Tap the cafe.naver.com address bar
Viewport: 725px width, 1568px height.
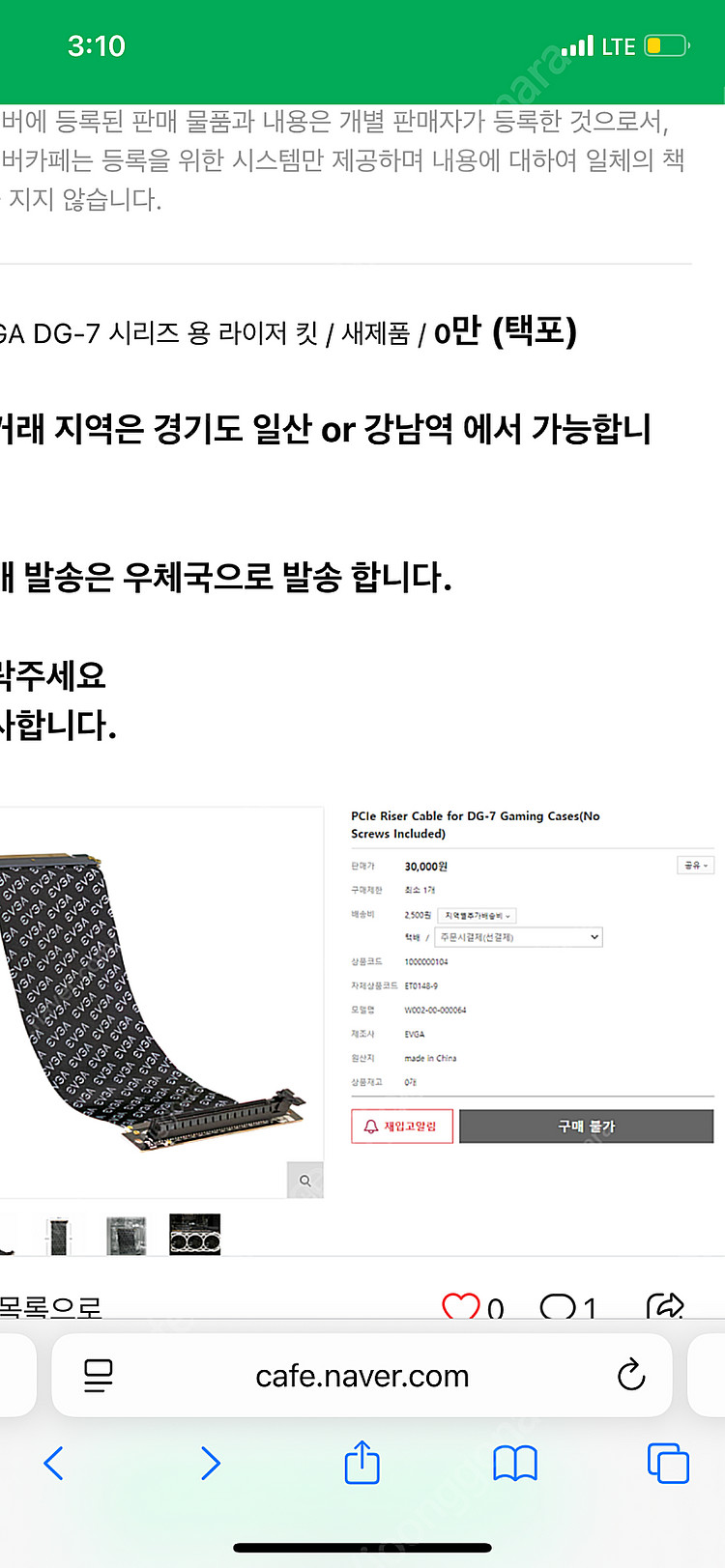(362, 1375)
